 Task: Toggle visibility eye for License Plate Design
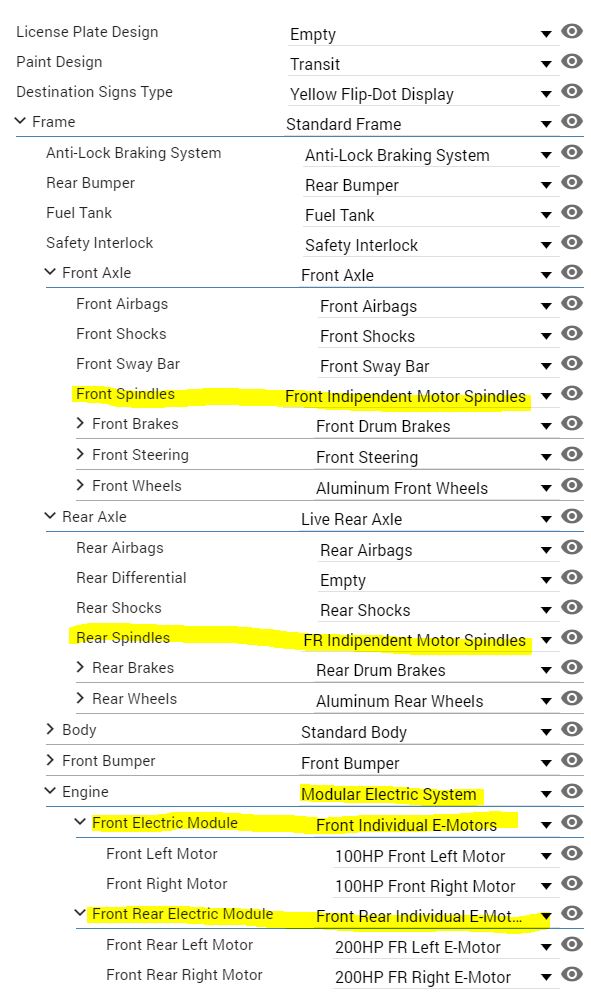coord(572,31)
